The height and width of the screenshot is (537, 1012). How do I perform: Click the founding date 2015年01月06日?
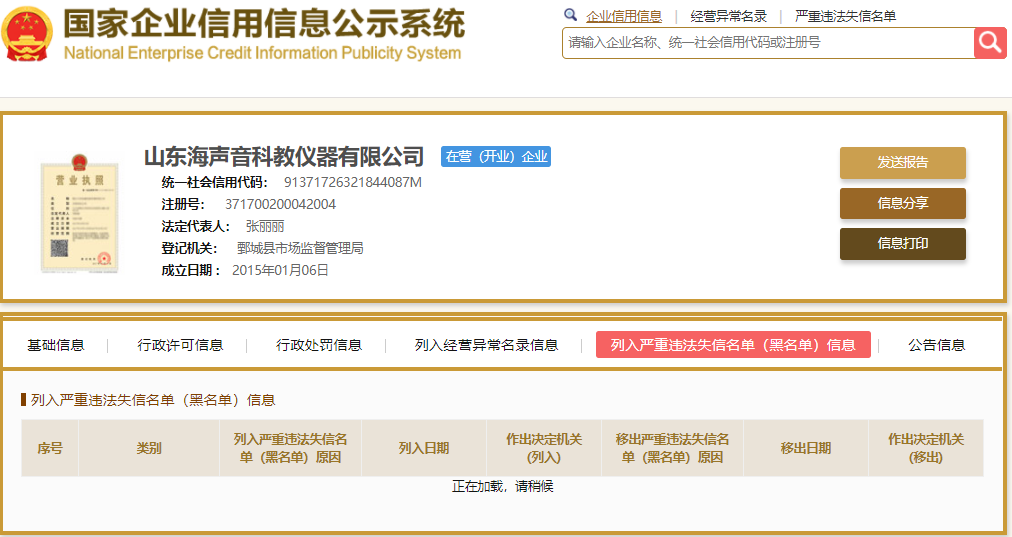click(x=280, y=270)
